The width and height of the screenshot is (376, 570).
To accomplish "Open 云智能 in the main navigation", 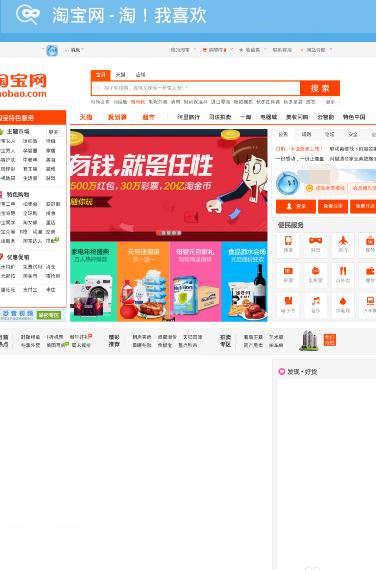I will pos(325,117).
